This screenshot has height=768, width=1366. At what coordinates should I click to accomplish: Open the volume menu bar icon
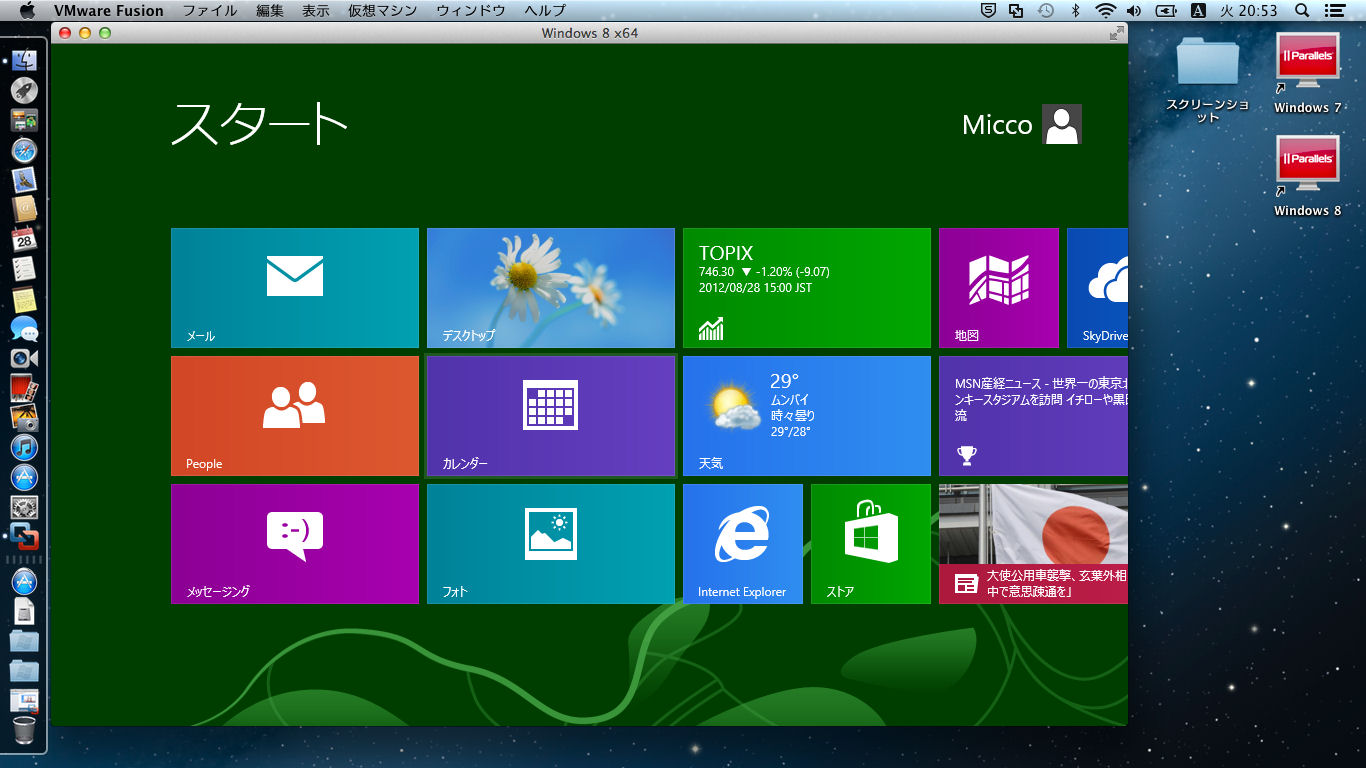1134,10
